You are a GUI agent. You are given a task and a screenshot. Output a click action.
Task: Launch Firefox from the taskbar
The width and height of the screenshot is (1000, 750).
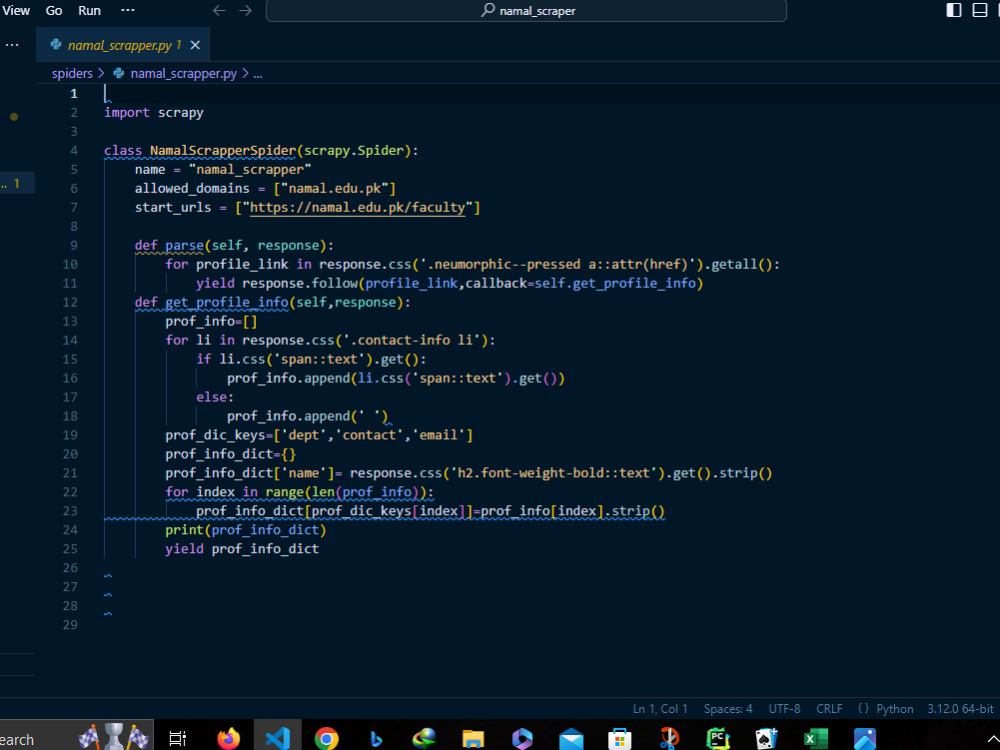pyautogui.click(x=228, y=739)
